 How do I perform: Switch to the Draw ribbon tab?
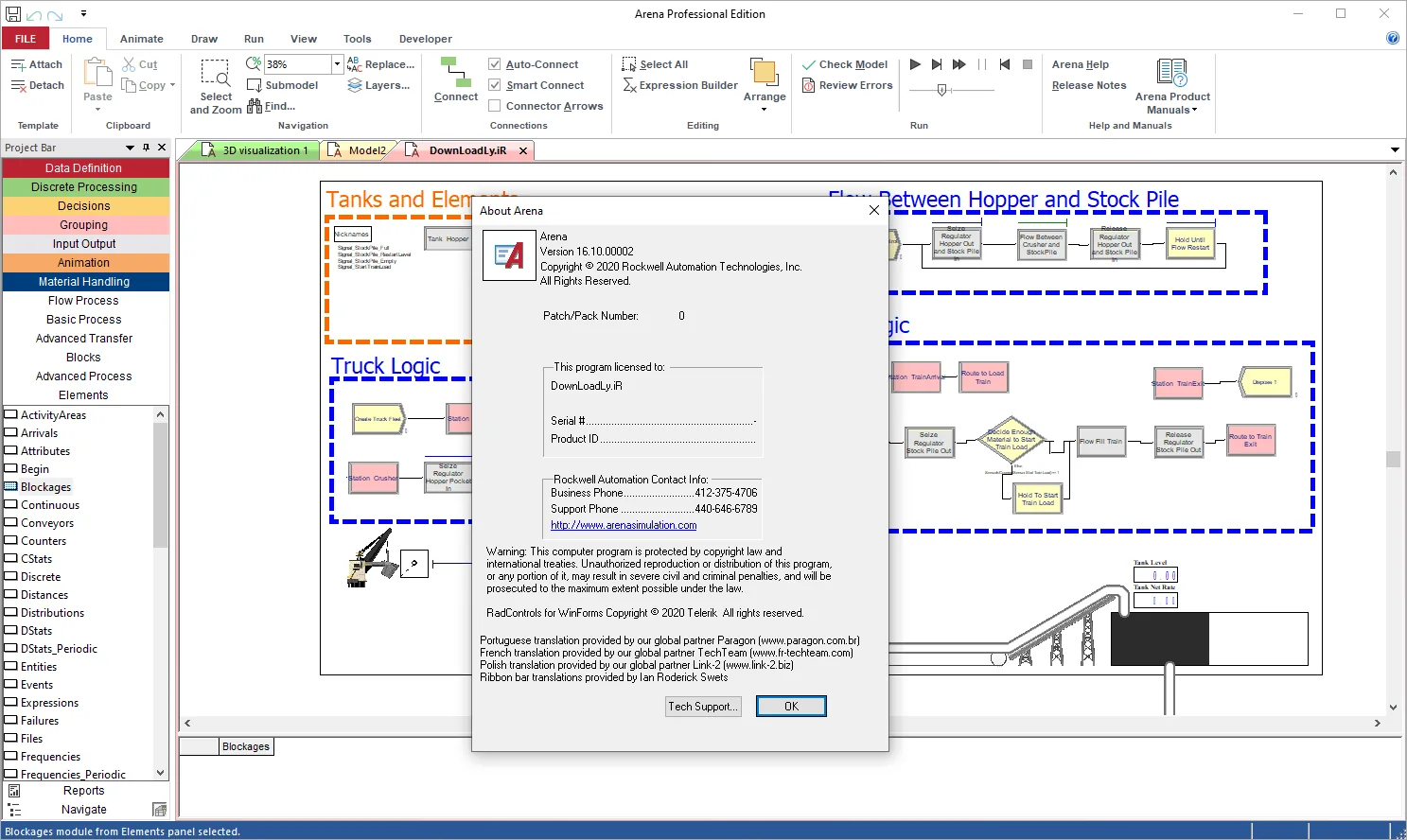pyautogui.click(x=204, y=39)
